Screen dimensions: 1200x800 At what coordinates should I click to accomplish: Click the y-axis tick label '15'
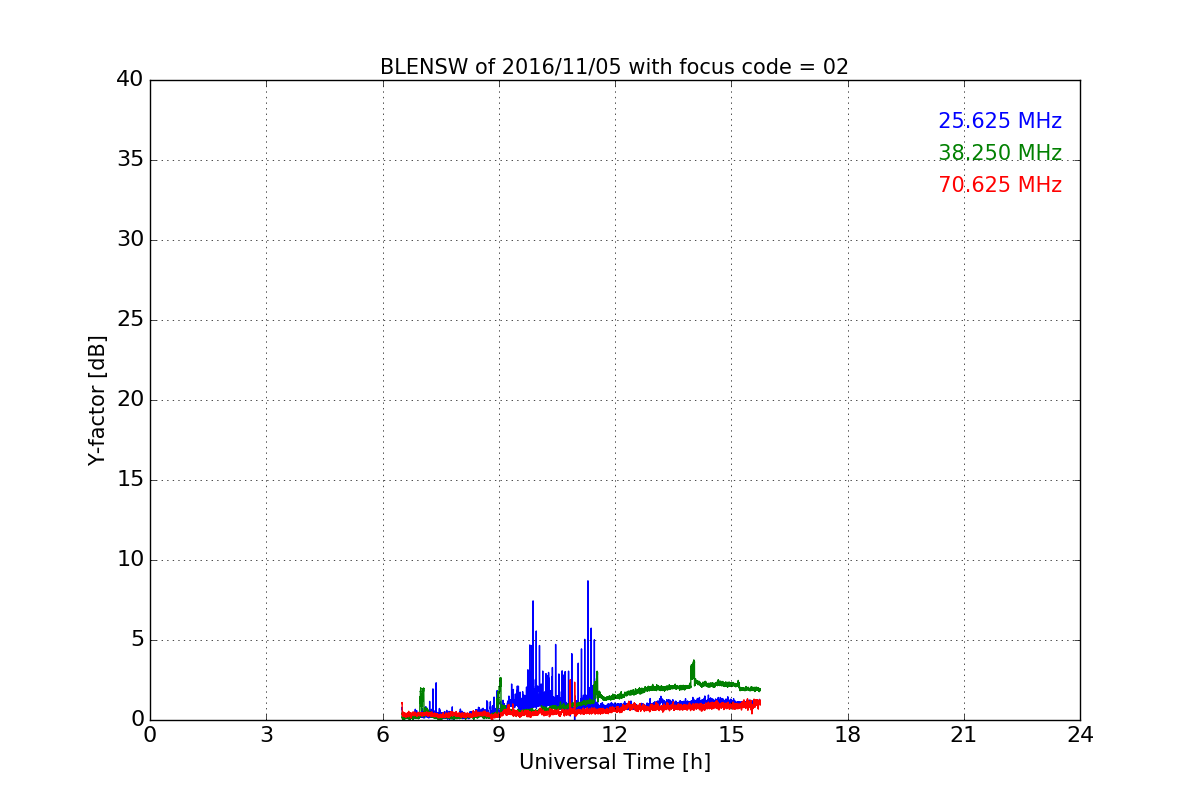(x=130, y=479)
